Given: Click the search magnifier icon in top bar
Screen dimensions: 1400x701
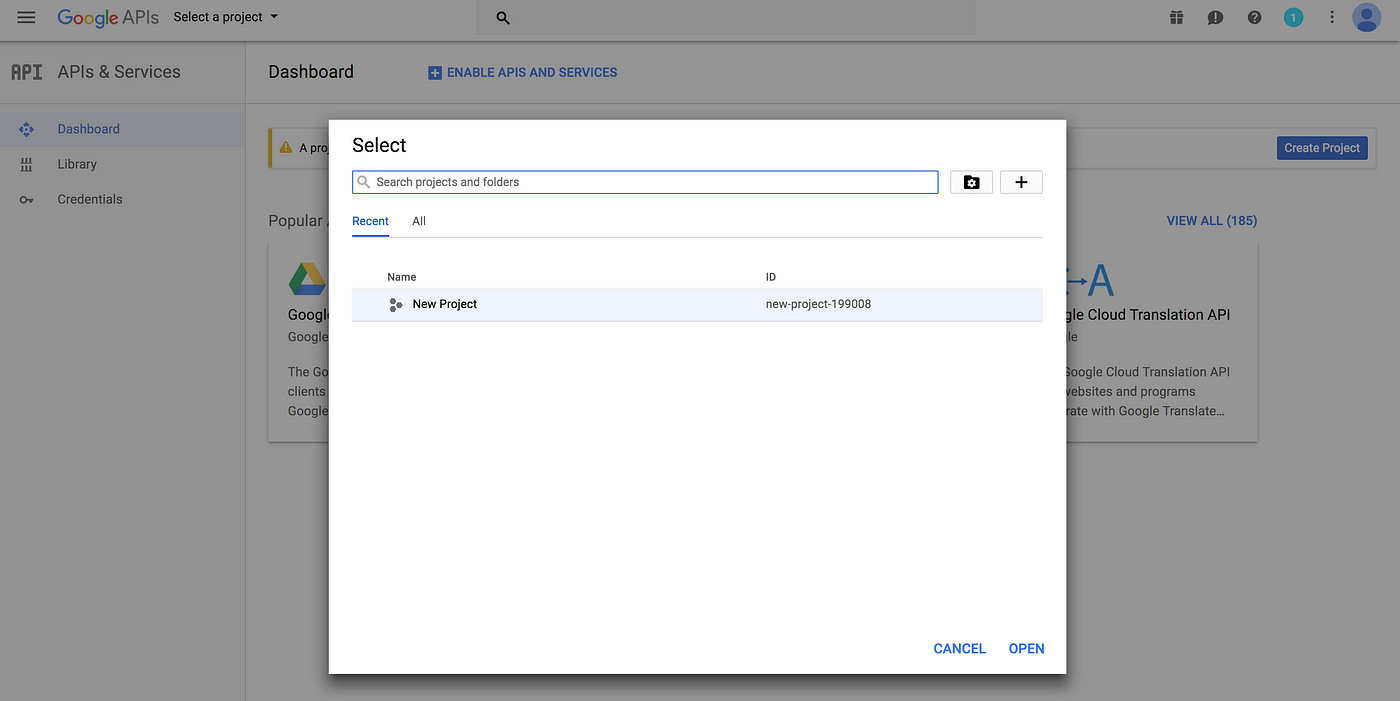Looking at the screenshot, I should click(x=503, y=18).
